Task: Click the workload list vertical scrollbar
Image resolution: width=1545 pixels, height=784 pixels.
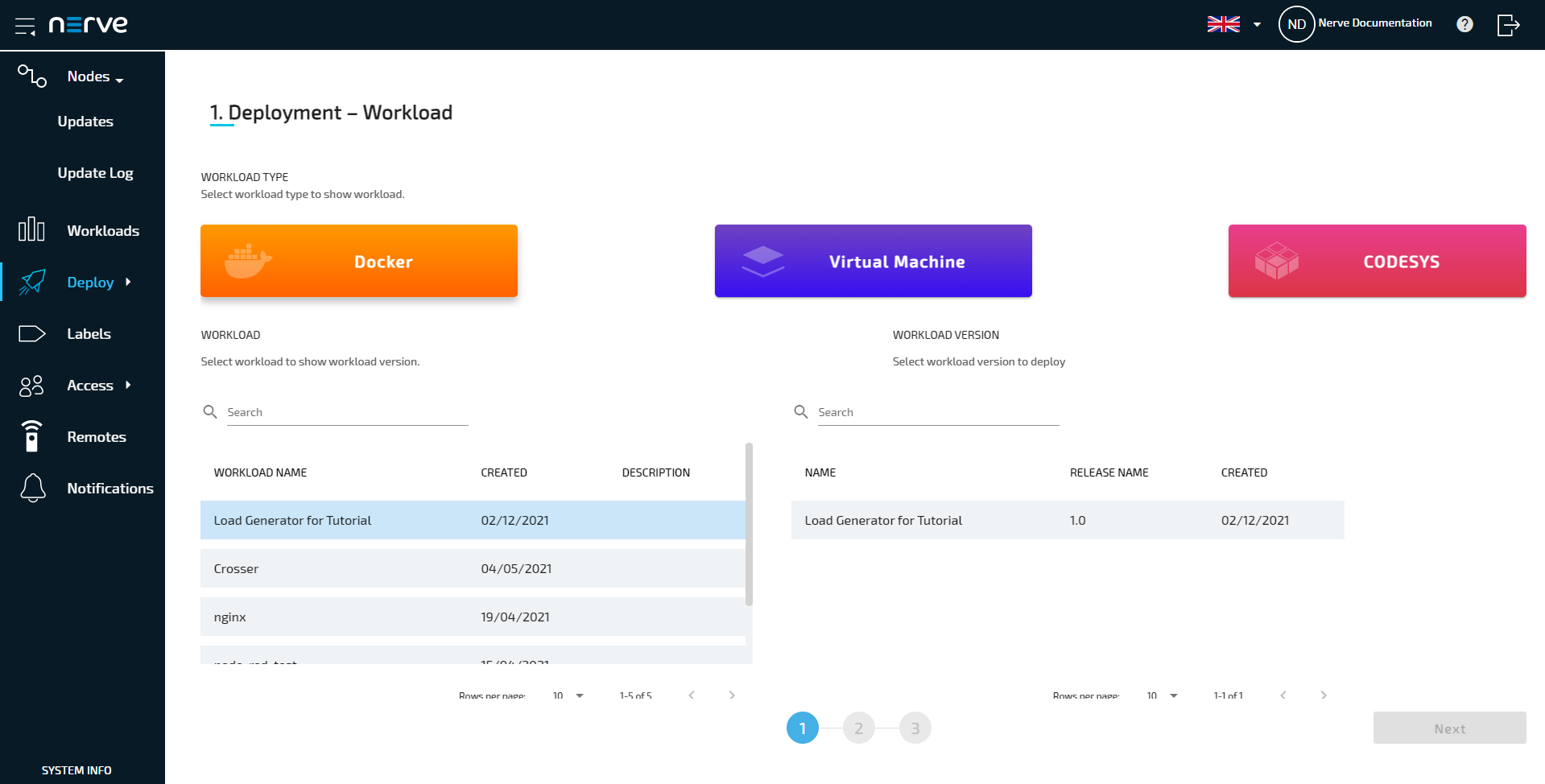Action: click(x=749, y=523)
